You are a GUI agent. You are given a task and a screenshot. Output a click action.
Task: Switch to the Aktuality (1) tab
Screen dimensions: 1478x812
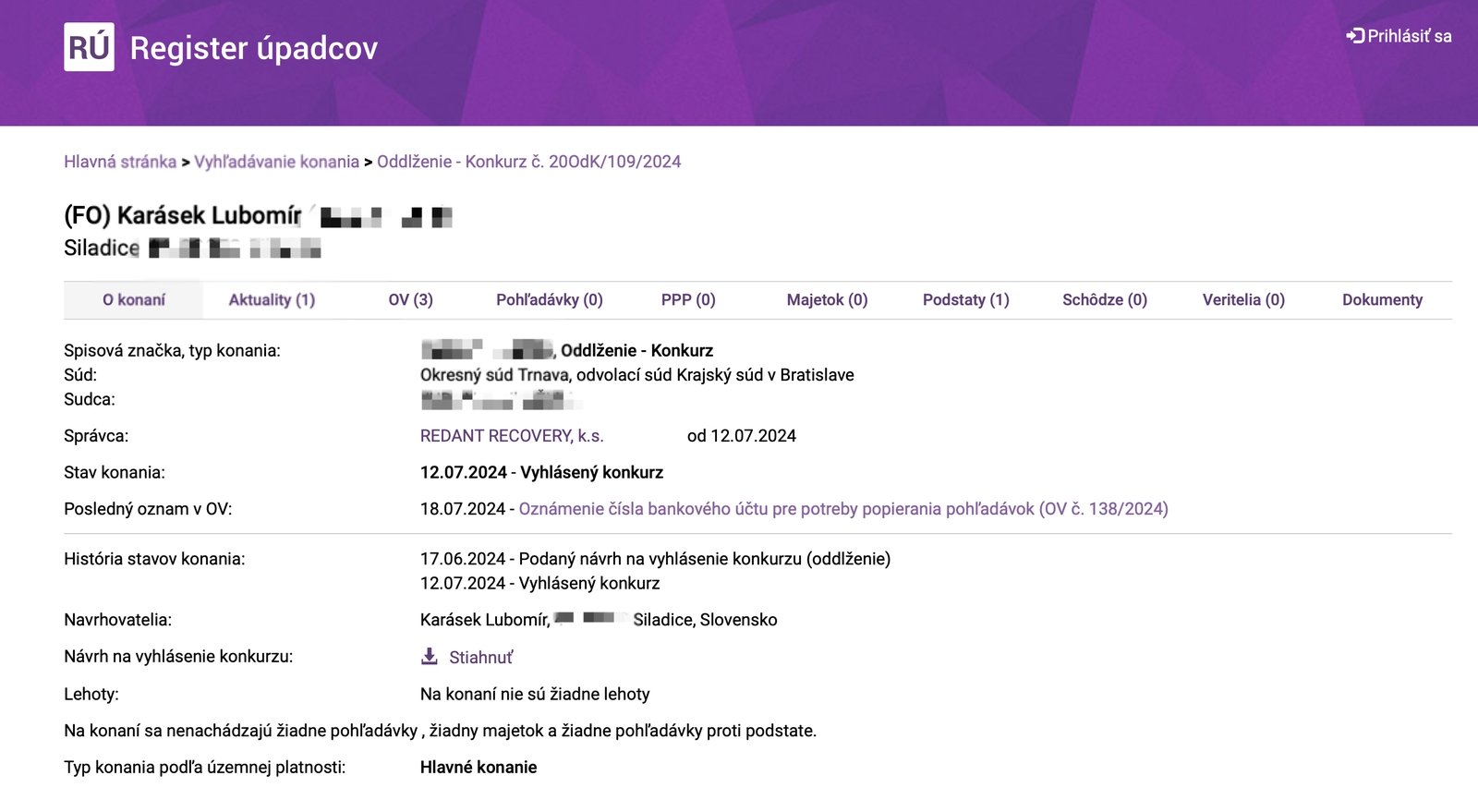pyautogui.click(x=273, y=300)
